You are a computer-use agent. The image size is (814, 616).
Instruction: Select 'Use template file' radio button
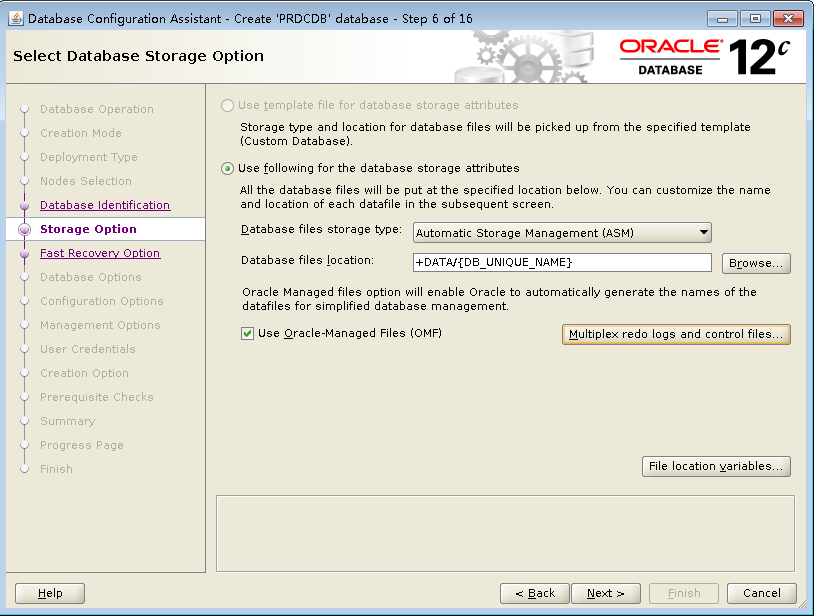[x=227, y=105]
